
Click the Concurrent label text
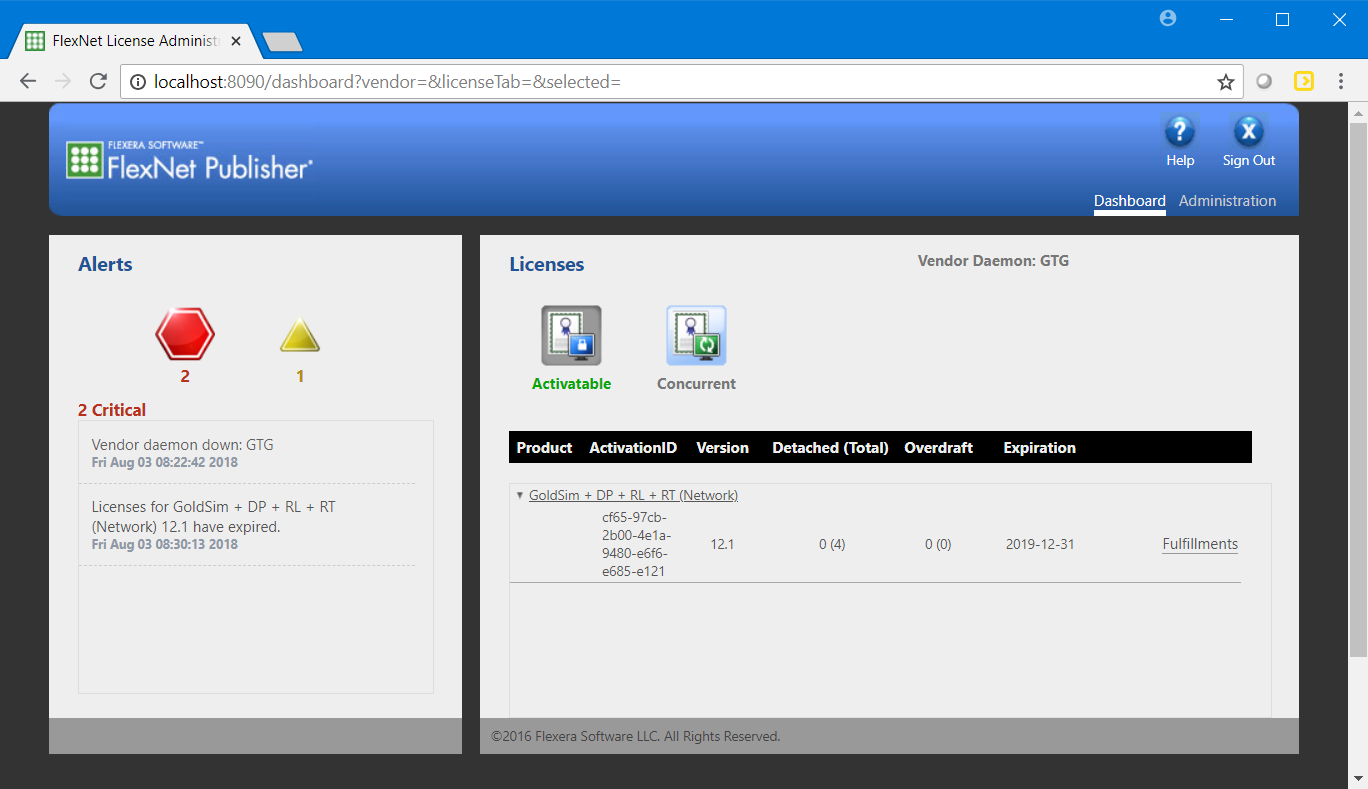(696, 384)
